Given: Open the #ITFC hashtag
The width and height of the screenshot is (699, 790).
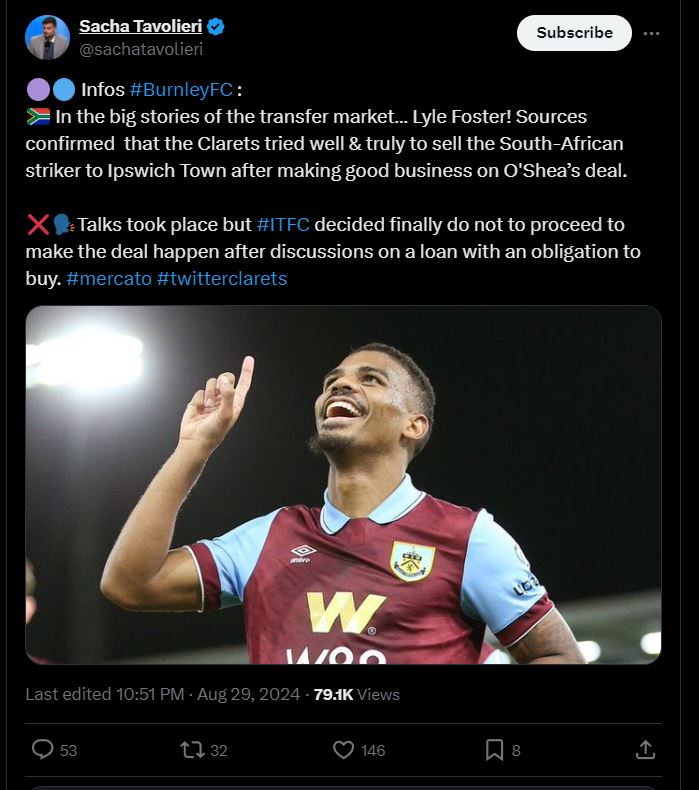Looking at the screenshot, I should pyautogui.click(x=283, y=226).
